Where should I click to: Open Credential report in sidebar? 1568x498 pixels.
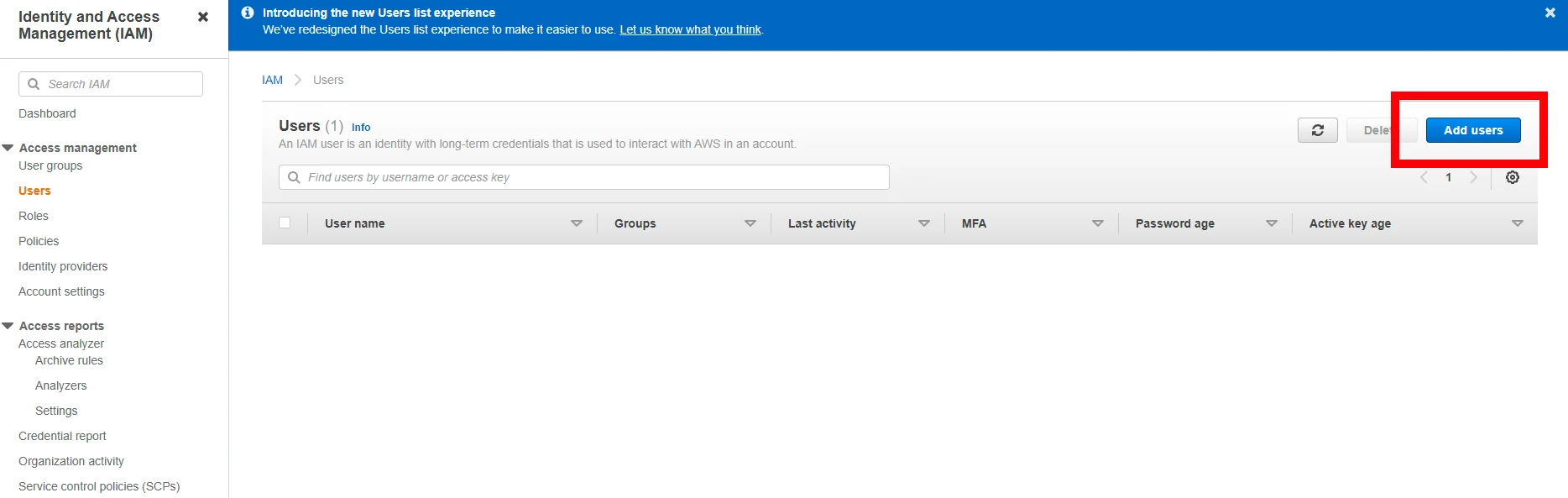point(62,436)
